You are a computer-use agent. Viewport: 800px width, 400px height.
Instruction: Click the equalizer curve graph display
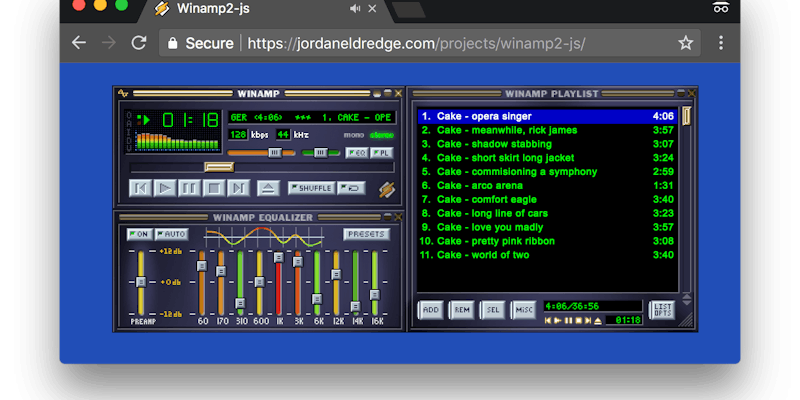coord(264,237)
